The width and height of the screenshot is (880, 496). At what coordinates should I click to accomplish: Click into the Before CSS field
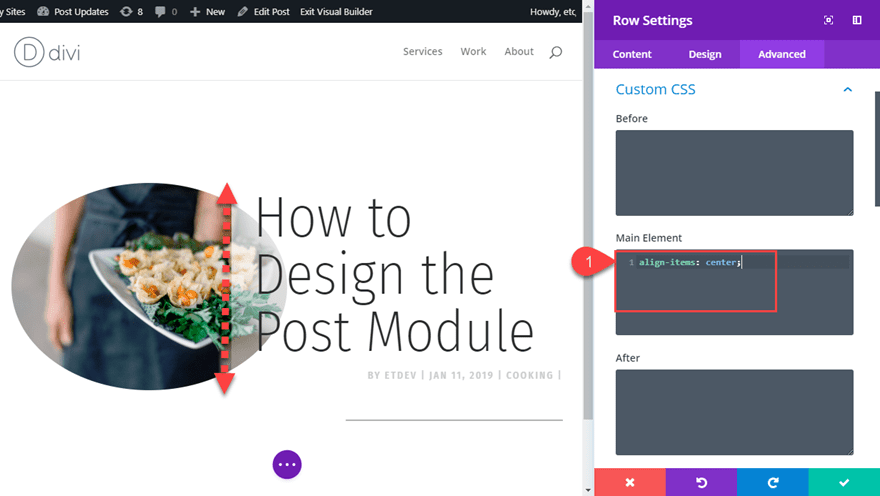(x=735, y=173)
